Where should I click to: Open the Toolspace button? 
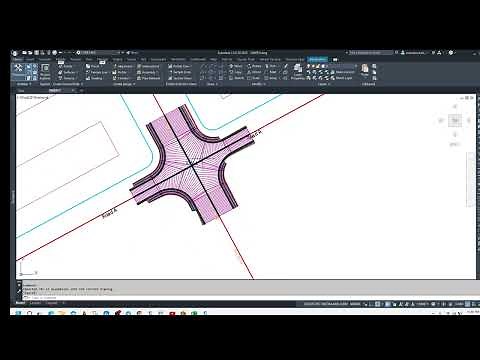point(18,71)
